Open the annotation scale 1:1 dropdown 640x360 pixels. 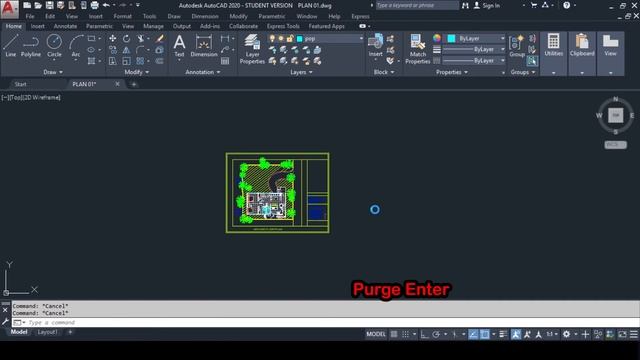coord(552,334)
